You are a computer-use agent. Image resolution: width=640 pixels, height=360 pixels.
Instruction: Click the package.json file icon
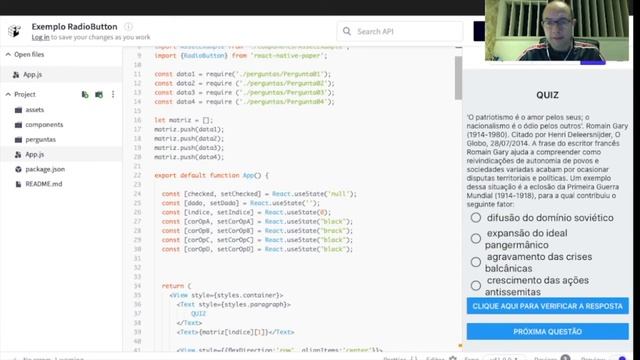pos(18,169)
